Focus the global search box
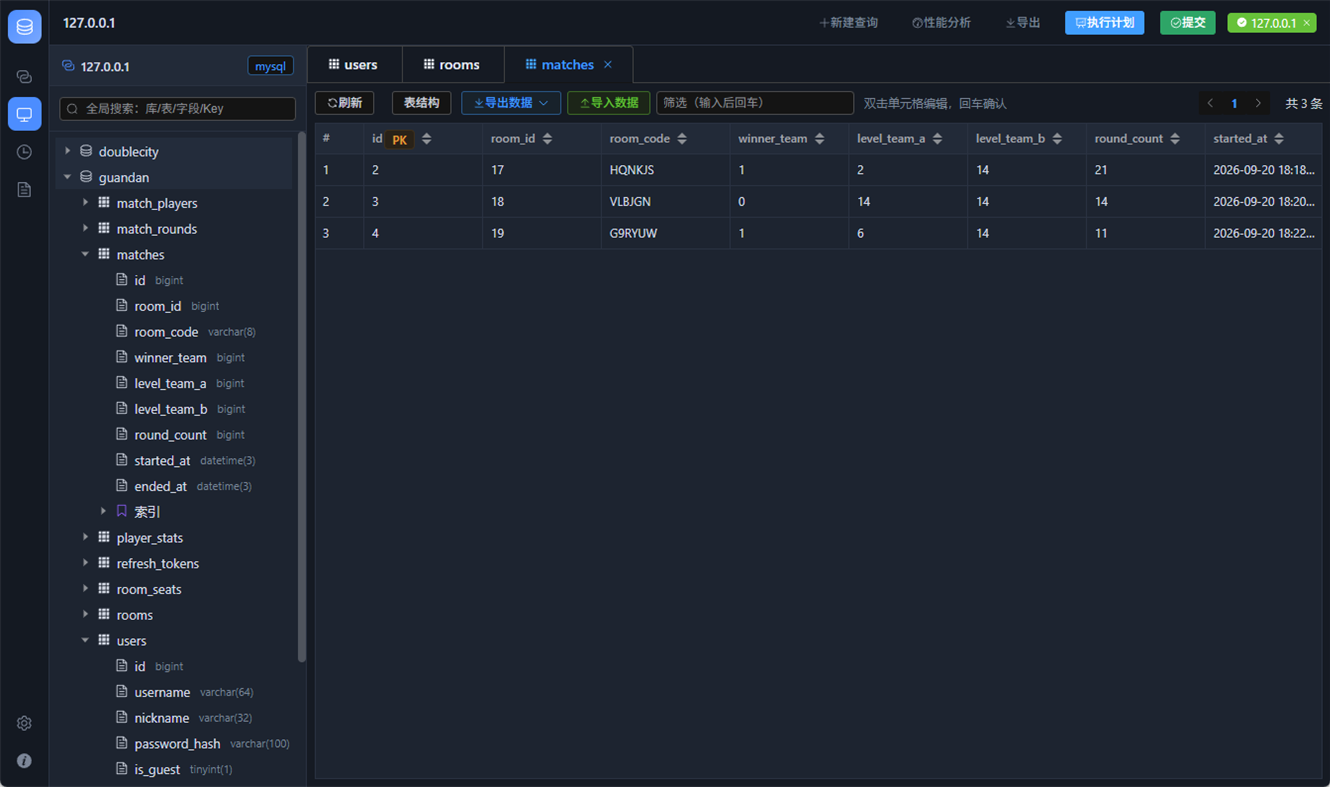 178,109
